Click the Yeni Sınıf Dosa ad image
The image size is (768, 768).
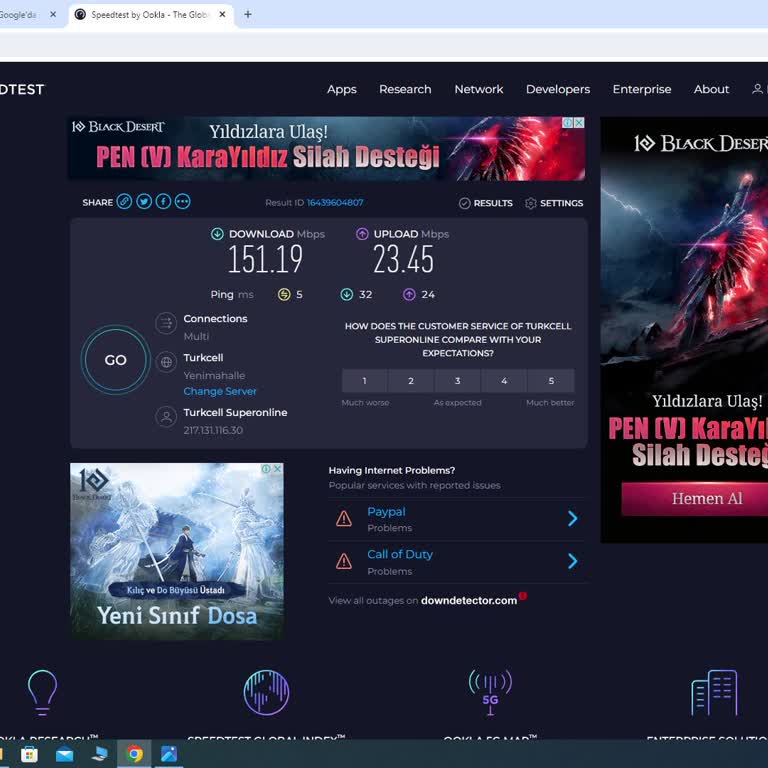[x=177, y=551]
